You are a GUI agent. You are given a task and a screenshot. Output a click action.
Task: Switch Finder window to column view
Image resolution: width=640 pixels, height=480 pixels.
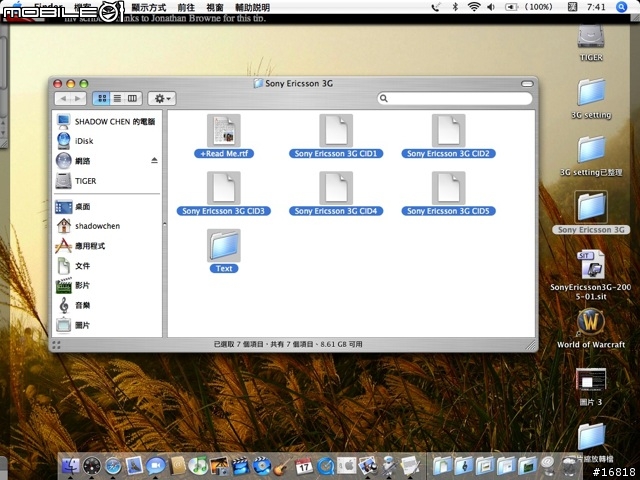[133, 98]
